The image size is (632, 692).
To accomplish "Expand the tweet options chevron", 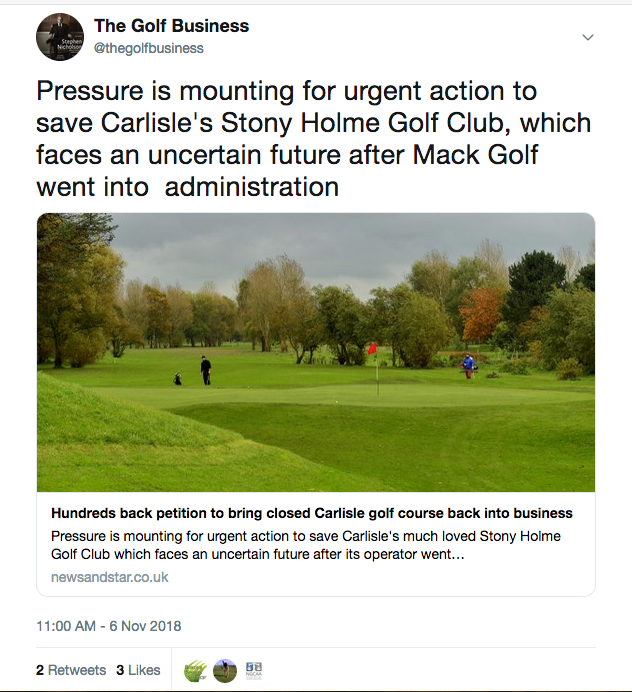I will click(x=588, y=37).
